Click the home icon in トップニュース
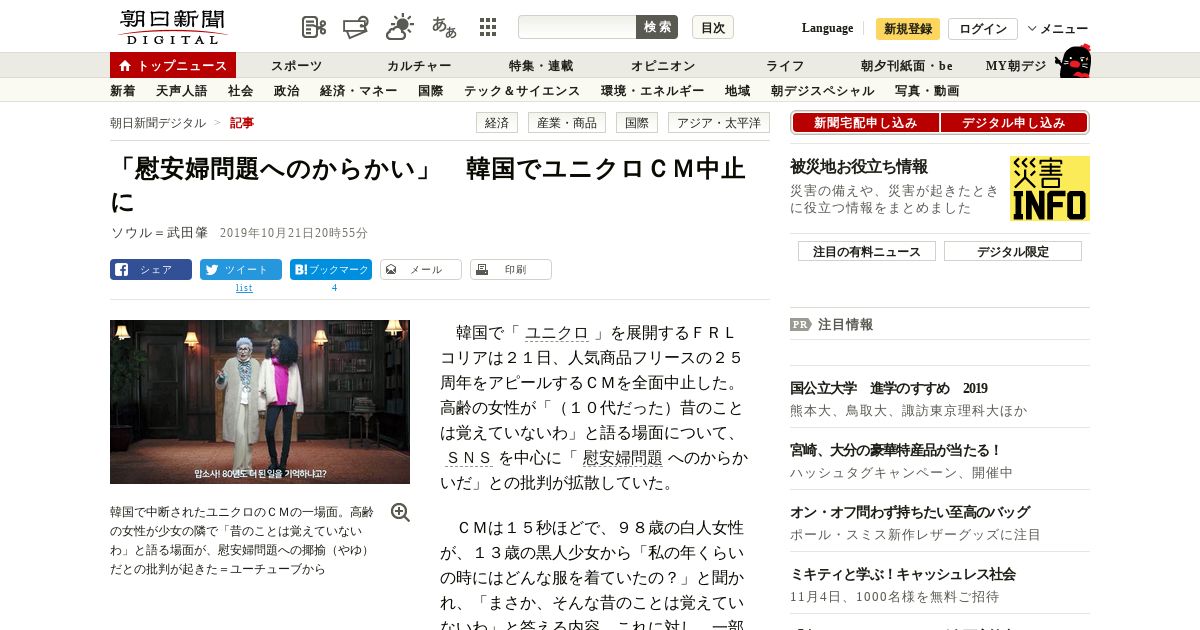This screenshot has width=1200, height=630. (x=125, y=65)
